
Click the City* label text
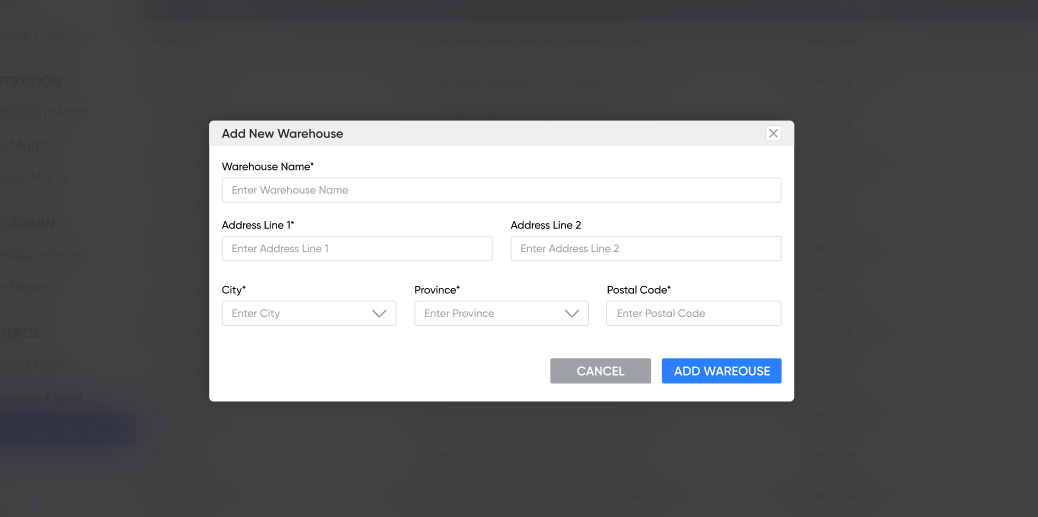pyautogui.click(x=234, y=290)
